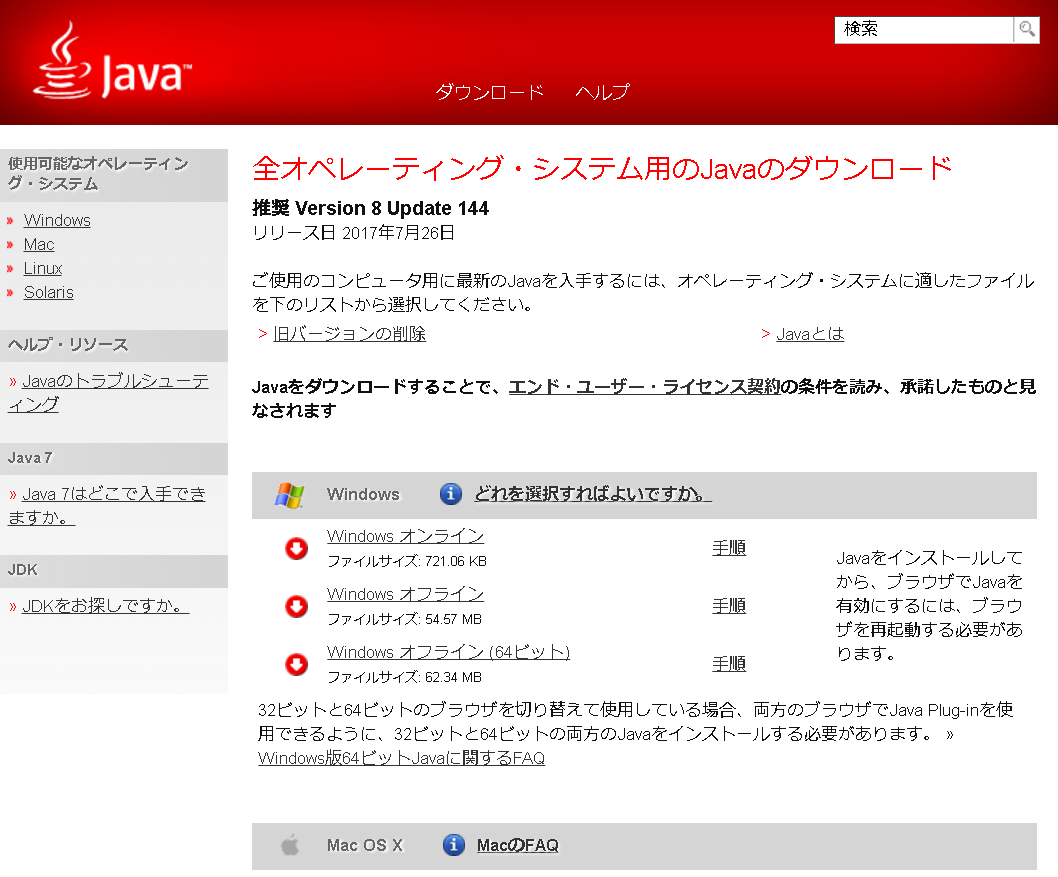Open 旧バージョンの削除 link
1058x877 pixels.
[350, 334]
